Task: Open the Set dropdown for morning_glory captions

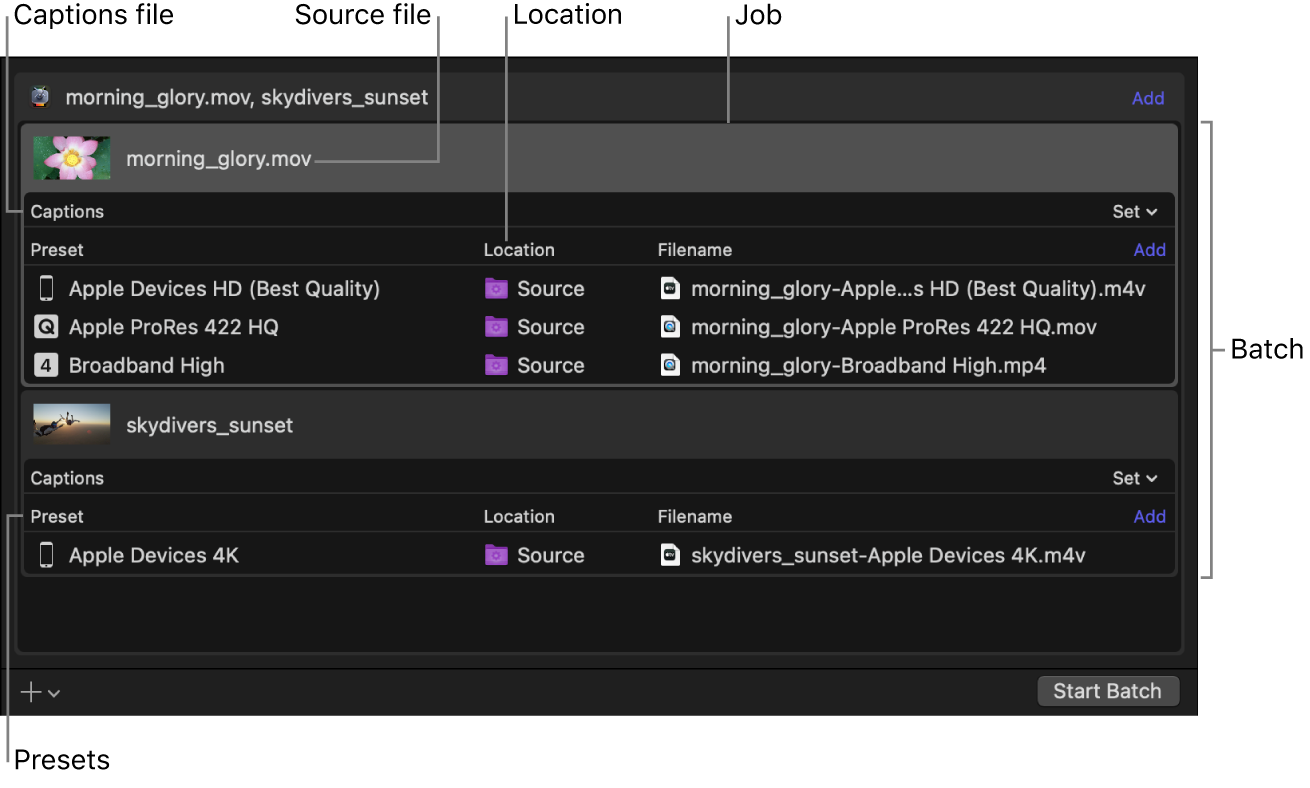Action: tap(1135, 212)
